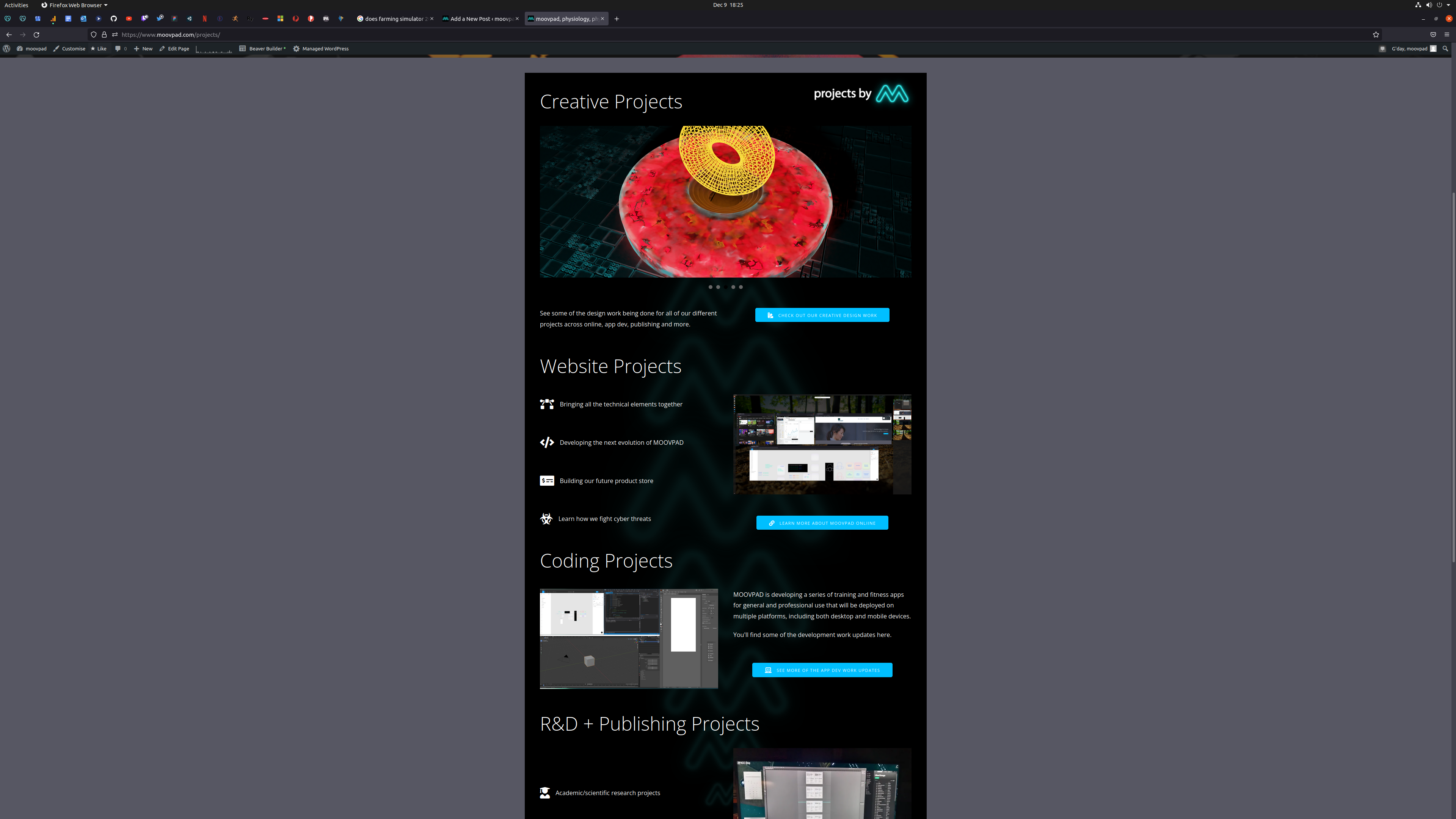
Task: Open the Outlook pinned tab
Action: click(83, 19)
